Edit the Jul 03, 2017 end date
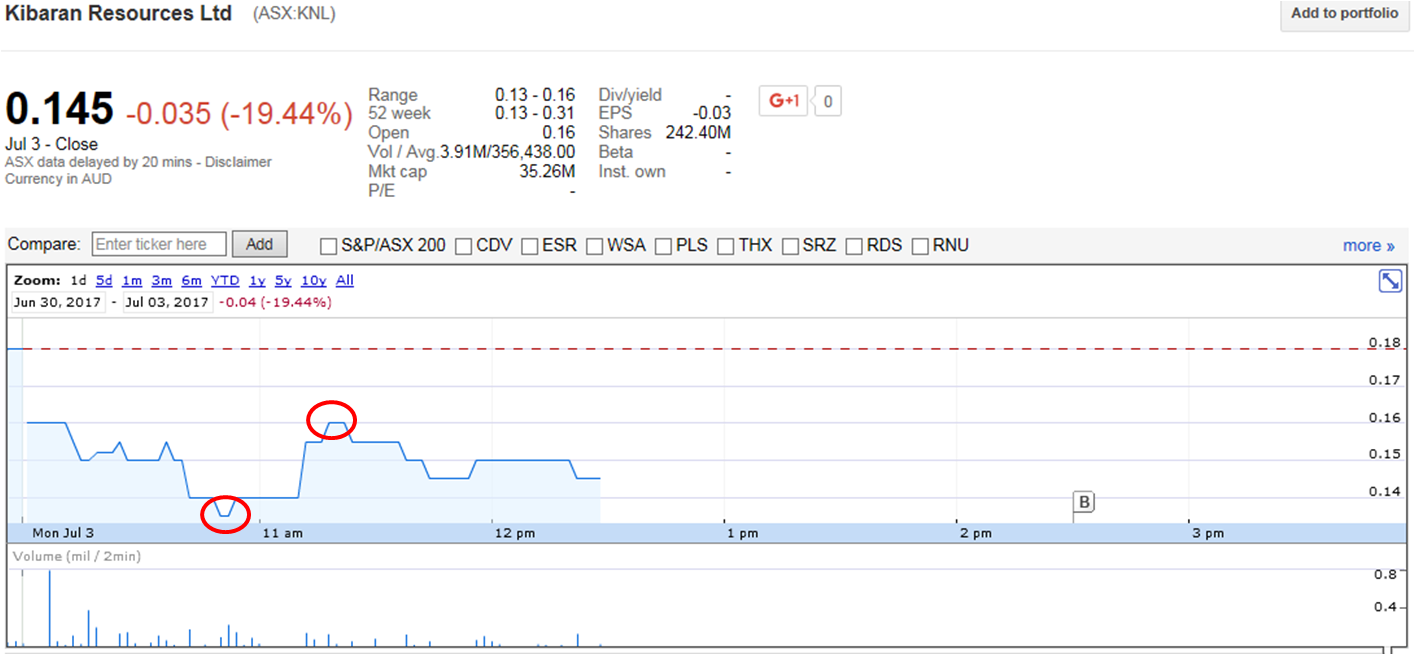The height and width of the screenshot is (655, 1415). pyautogui.click(x=167, y=302)
